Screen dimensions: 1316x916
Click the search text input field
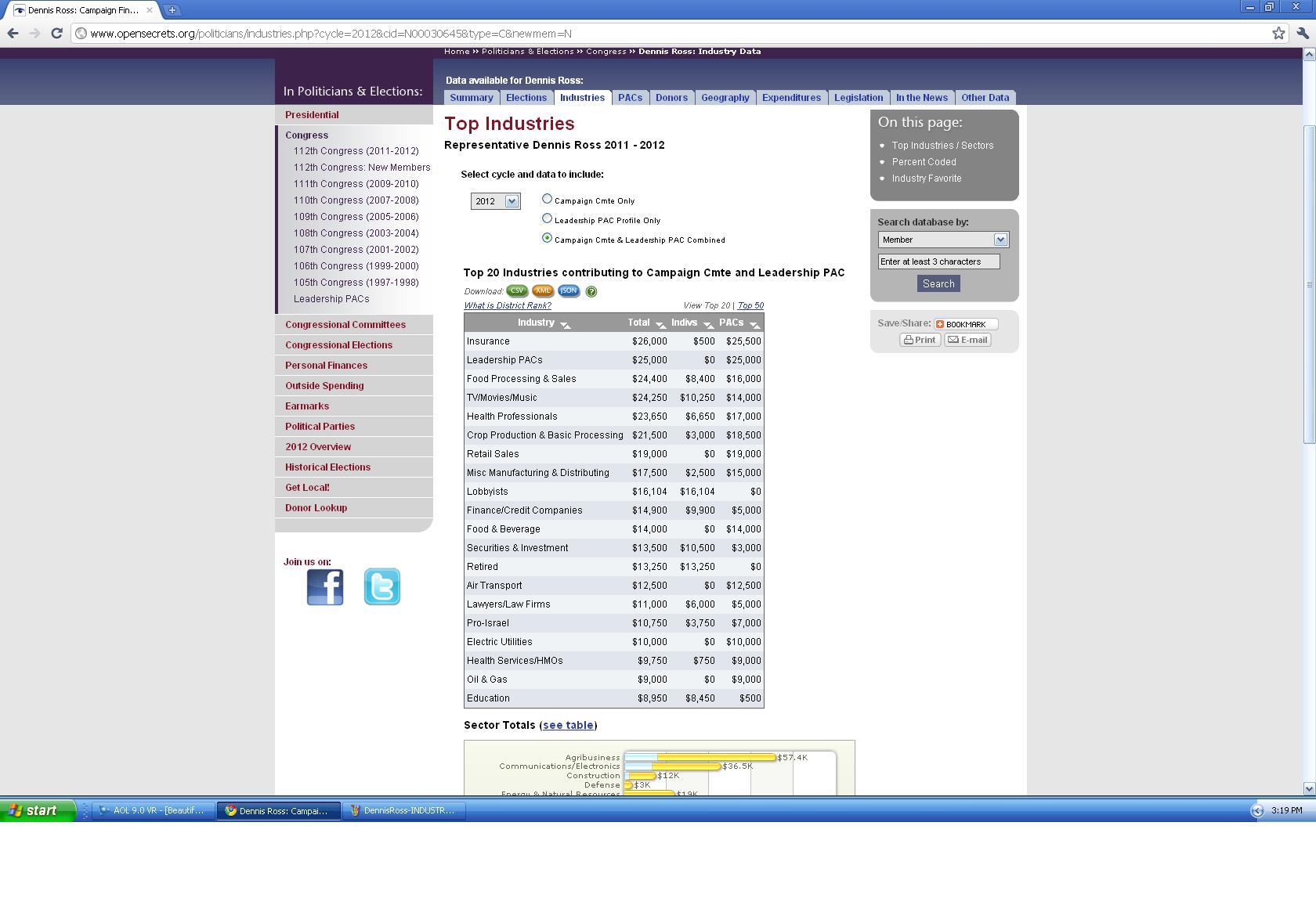click(x=938, y=261)
